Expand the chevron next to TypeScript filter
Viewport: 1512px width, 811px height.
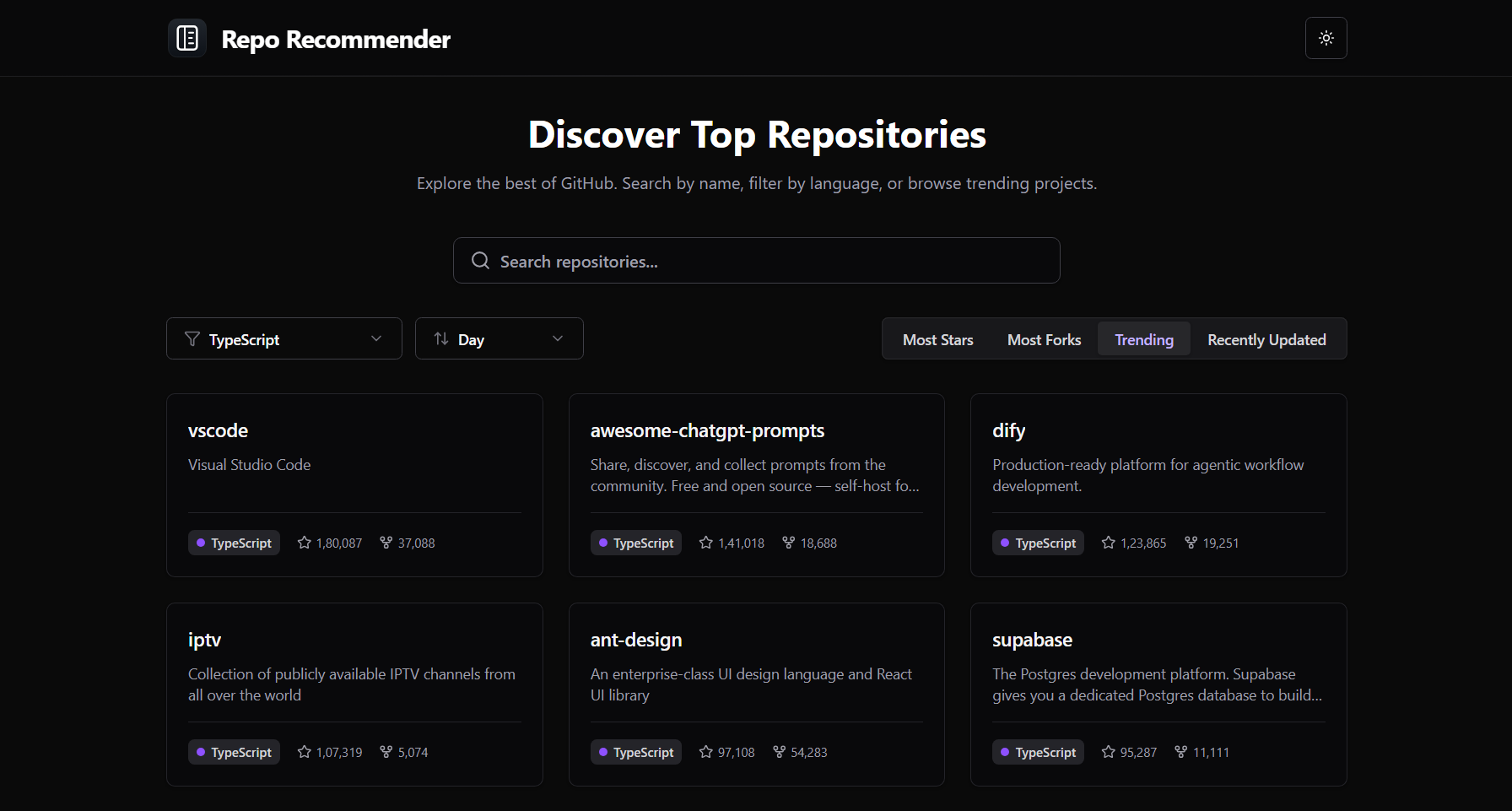click(x=376, y=338)
